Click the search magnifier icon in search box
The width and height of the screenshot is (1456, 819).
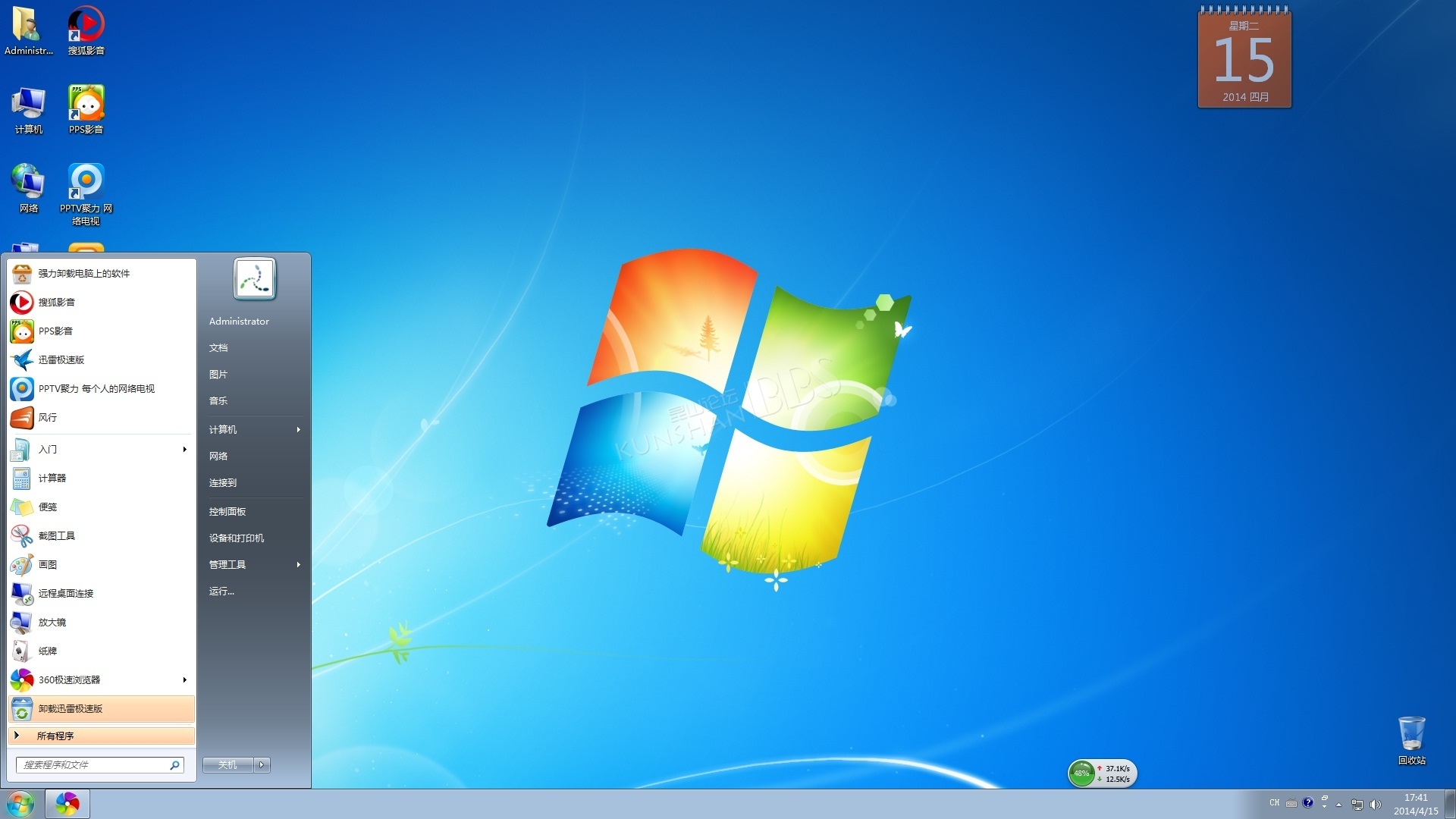pos(174,765)
